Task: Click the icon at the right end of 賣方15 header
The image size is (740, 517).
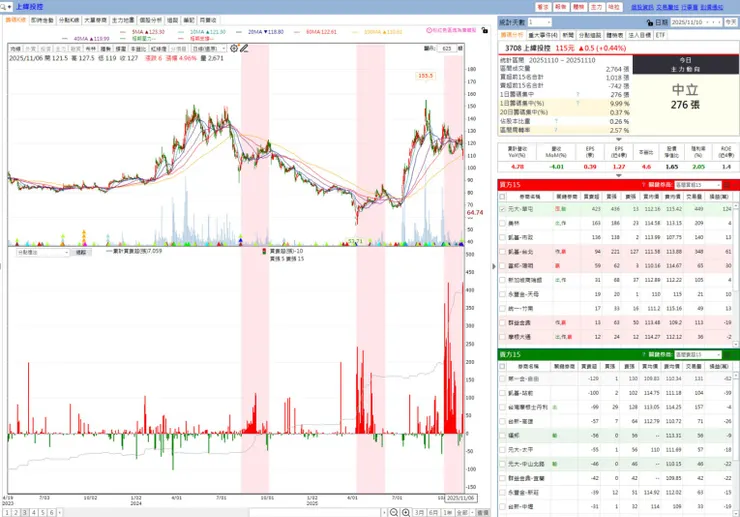Action: (x=727, y=354)
